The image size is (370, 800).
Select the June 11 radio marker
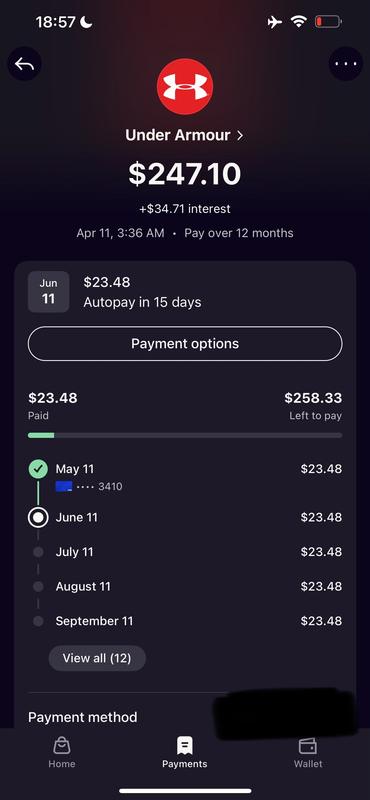pos(38,517)
